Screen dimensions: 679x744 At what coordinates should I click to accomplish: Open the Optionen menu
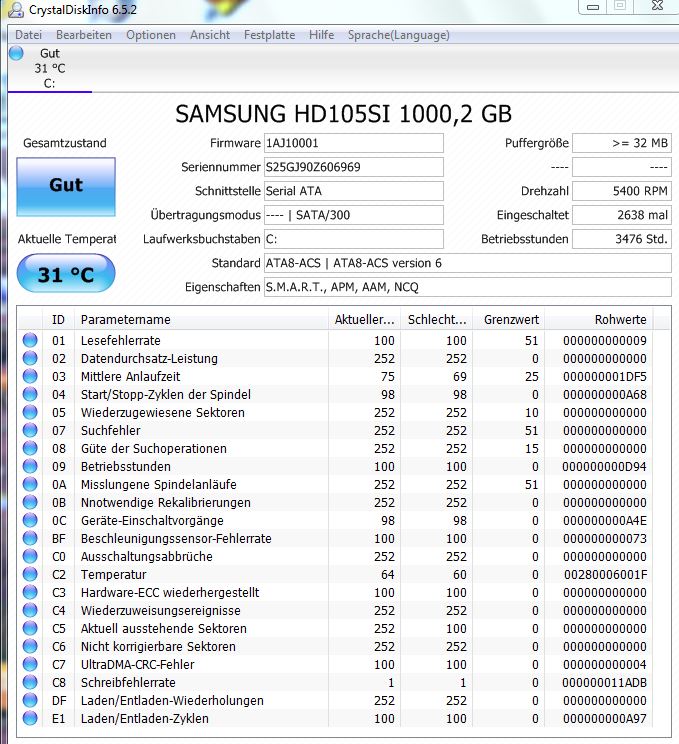pos(151,35)
